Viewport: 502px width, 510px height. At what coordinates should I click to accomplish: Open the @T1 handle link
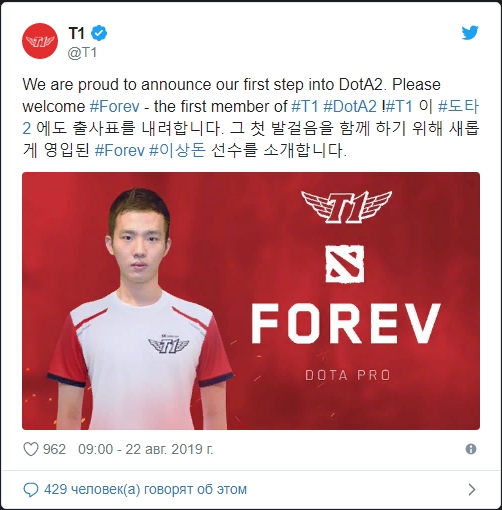[x=82, y=53]
